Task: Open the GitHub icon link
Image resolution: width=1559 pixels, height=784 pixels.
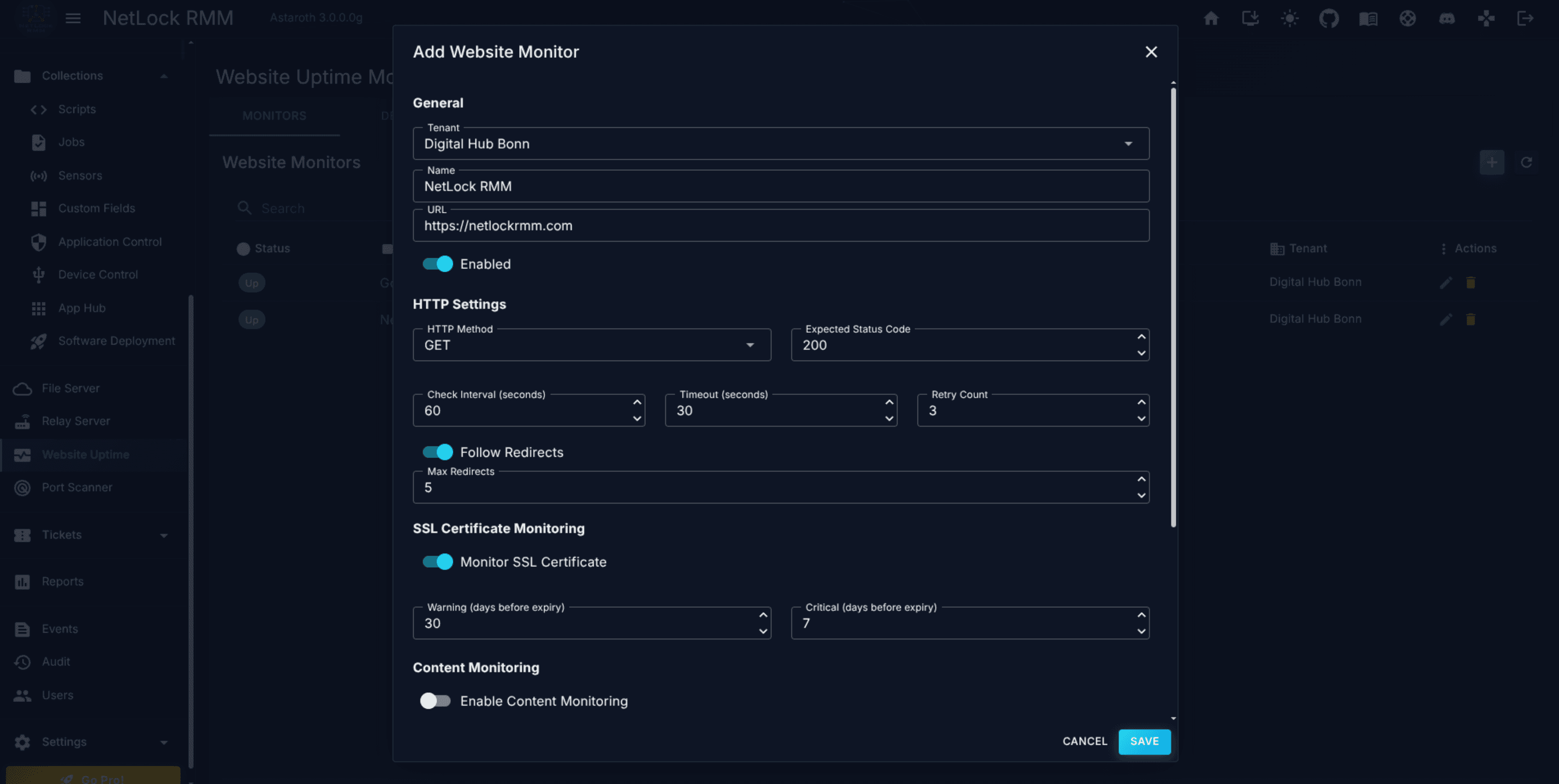Action: tap(1329, 18)
